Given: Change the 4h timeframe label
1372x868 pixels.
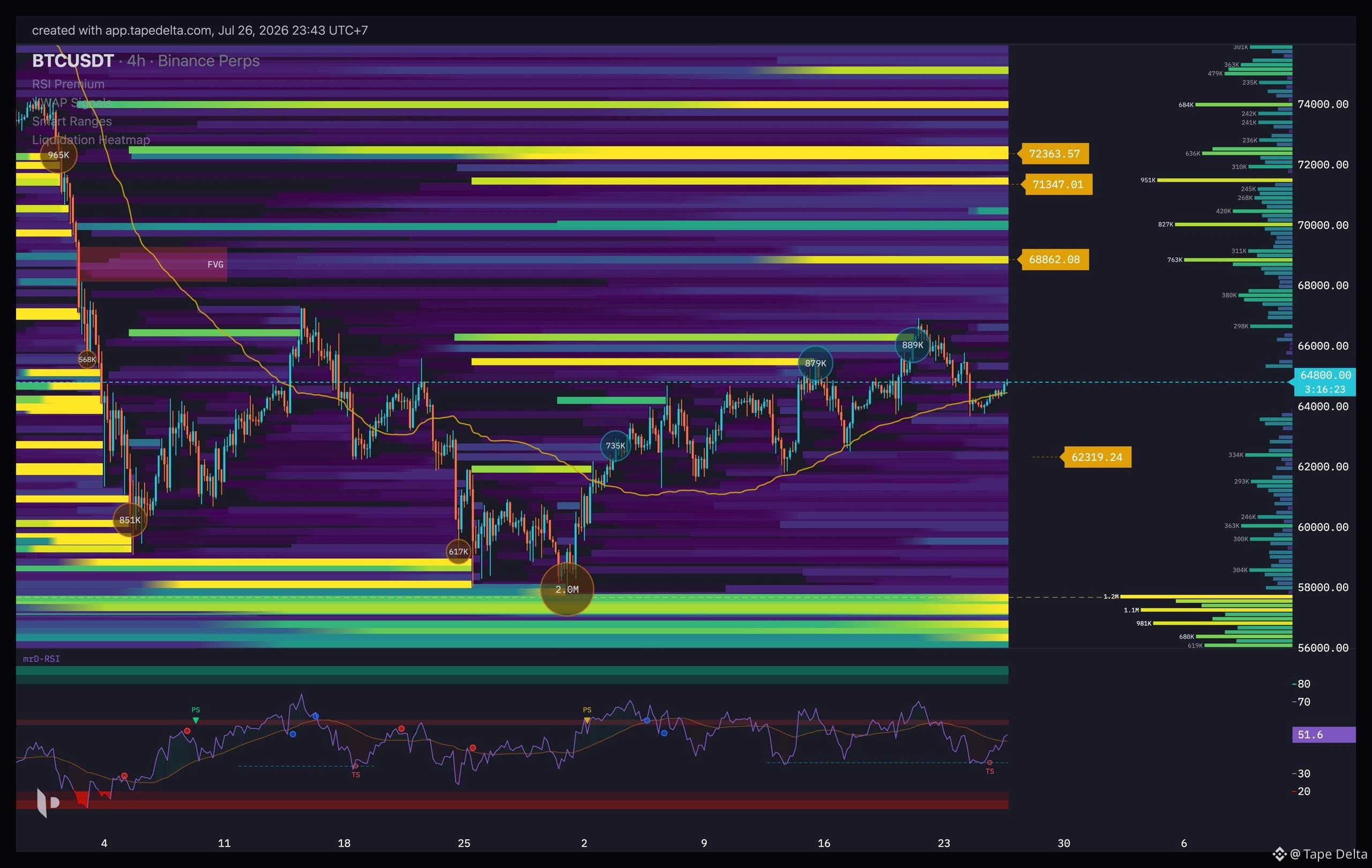Looking at the screenshot, I should click(x=136, y=61).
